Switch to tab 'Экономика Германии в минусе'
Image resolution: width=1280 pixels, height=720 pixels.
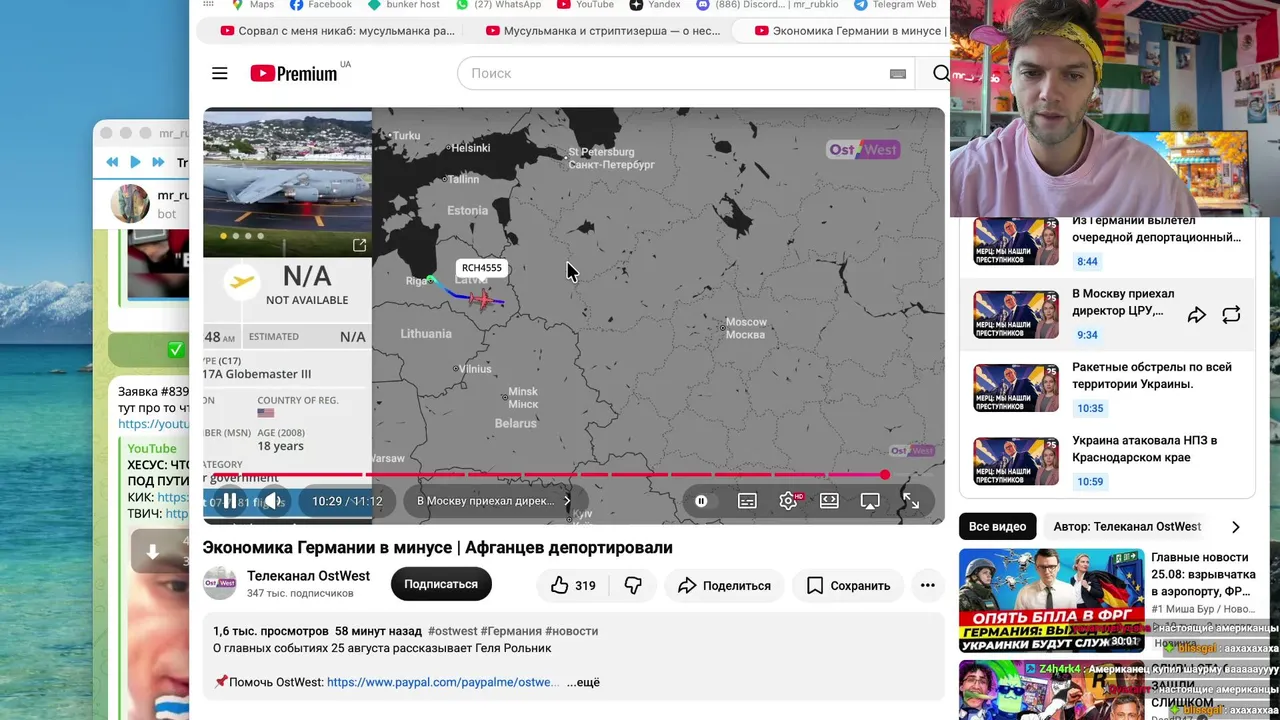(x=850, y=31)
